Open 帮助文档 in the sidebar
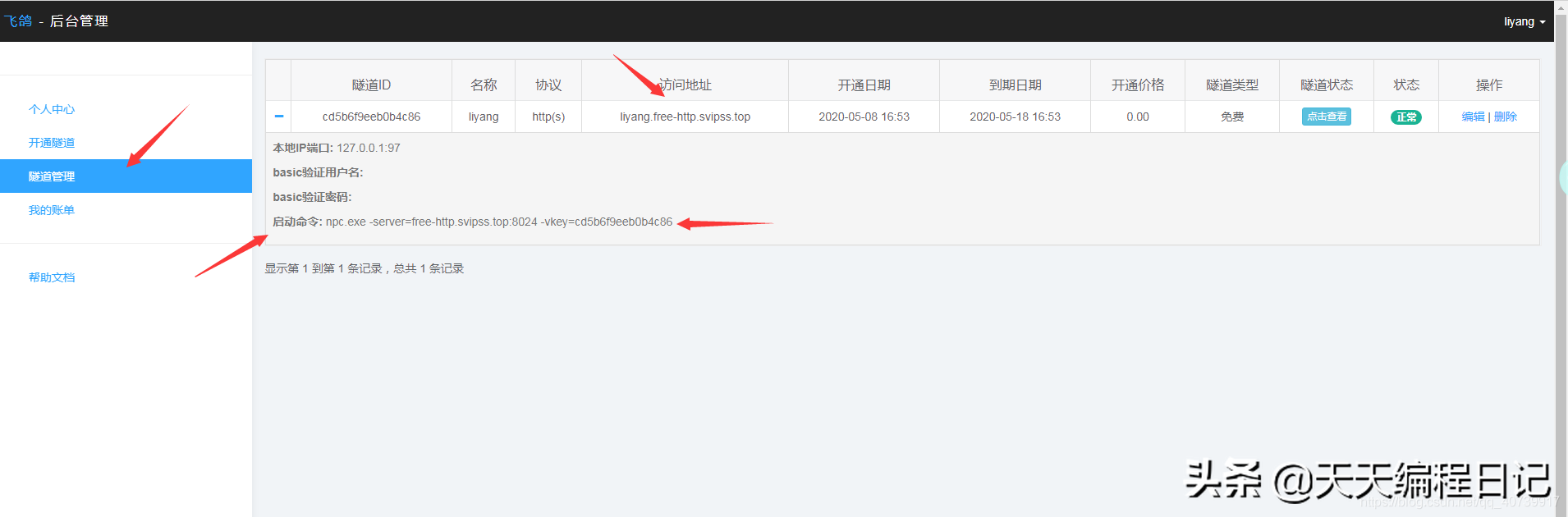This screenshot has height=517, width=1568. [x=52, y=277]
